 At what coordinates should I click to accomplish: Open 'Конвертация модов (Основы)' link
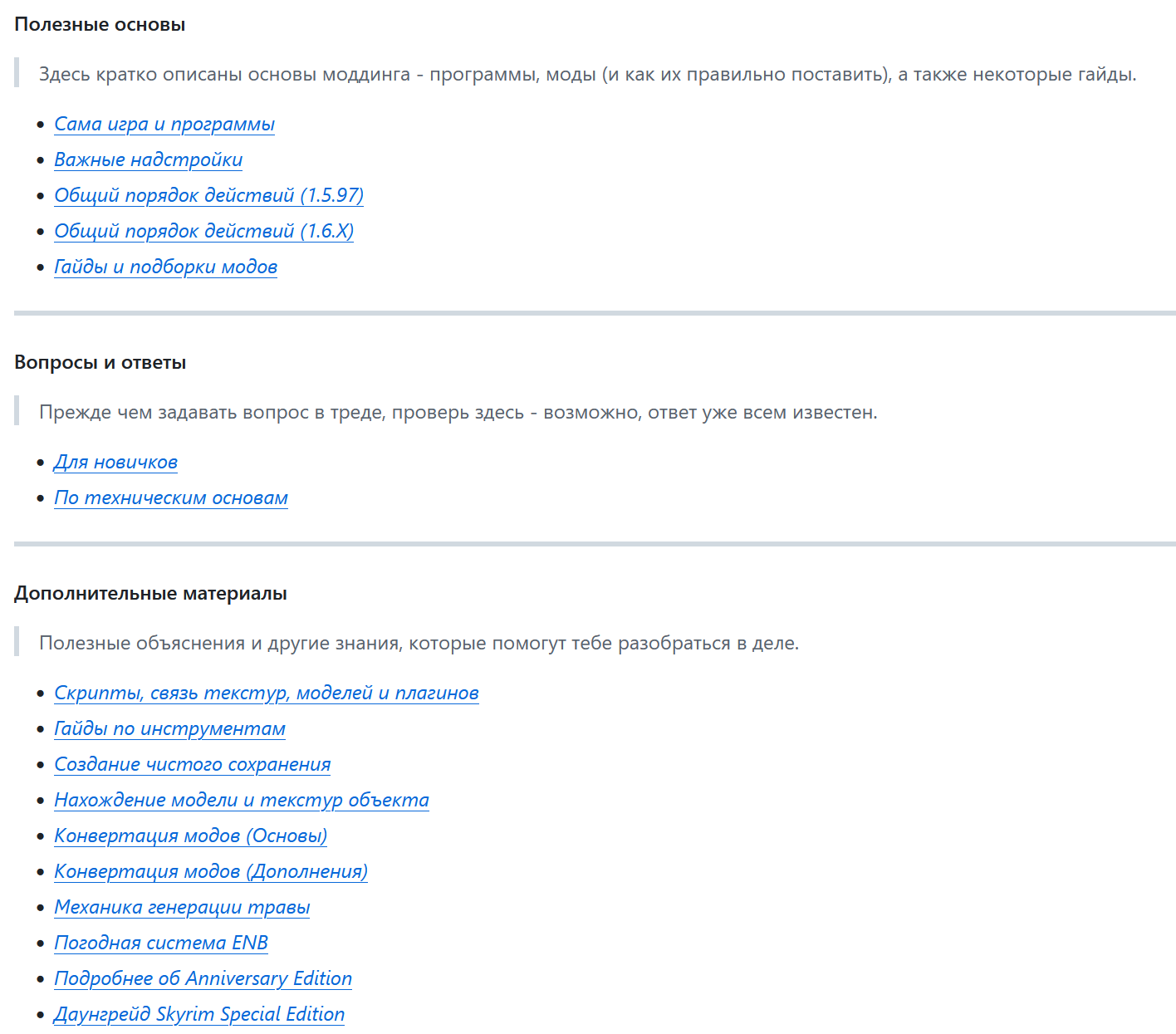pos(190,836)
